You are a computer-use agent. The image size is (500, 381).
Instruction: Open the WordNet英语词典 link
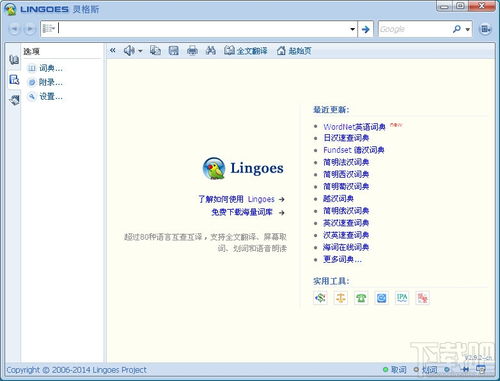point(354,127)
